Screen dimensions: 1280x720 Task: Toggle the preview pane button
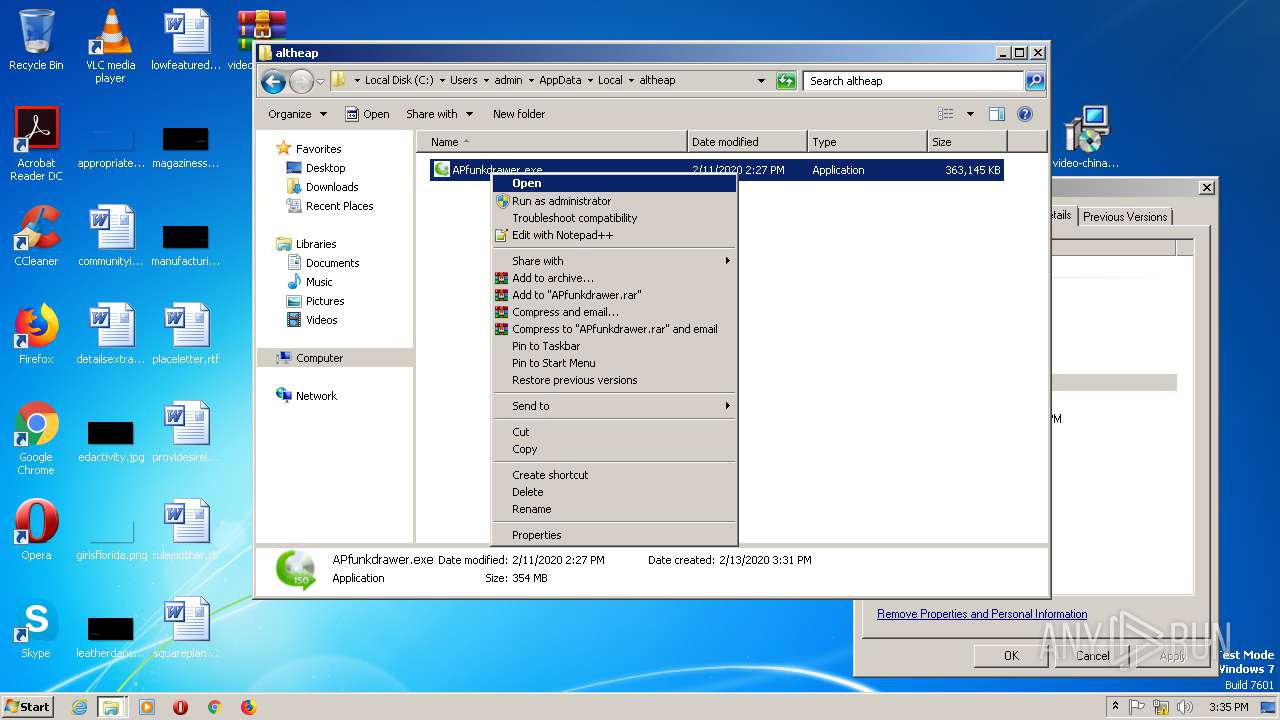(996, 114)
